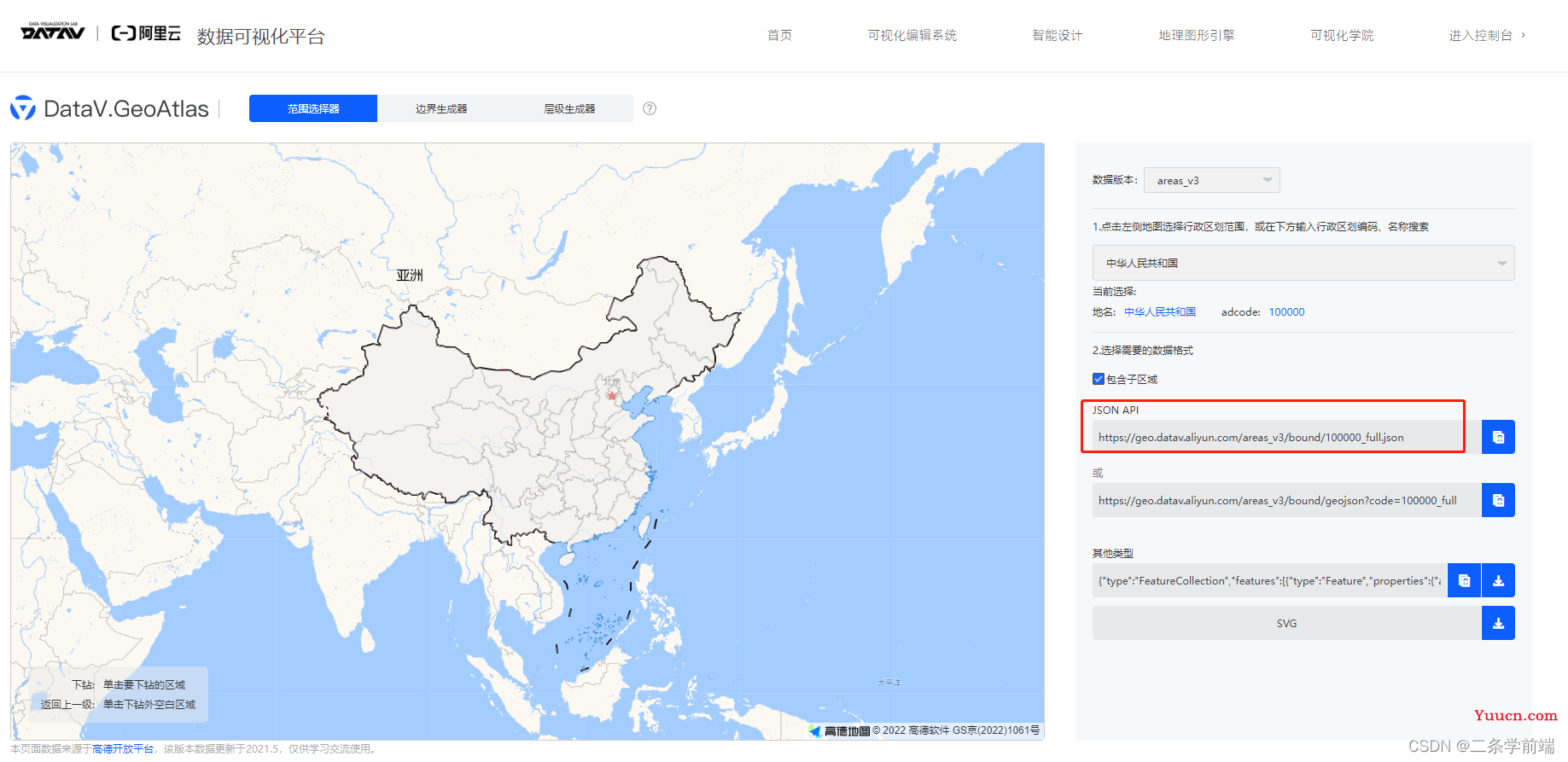
Task: Switch to the 边界生成器 tab
Action: (441, 108)
